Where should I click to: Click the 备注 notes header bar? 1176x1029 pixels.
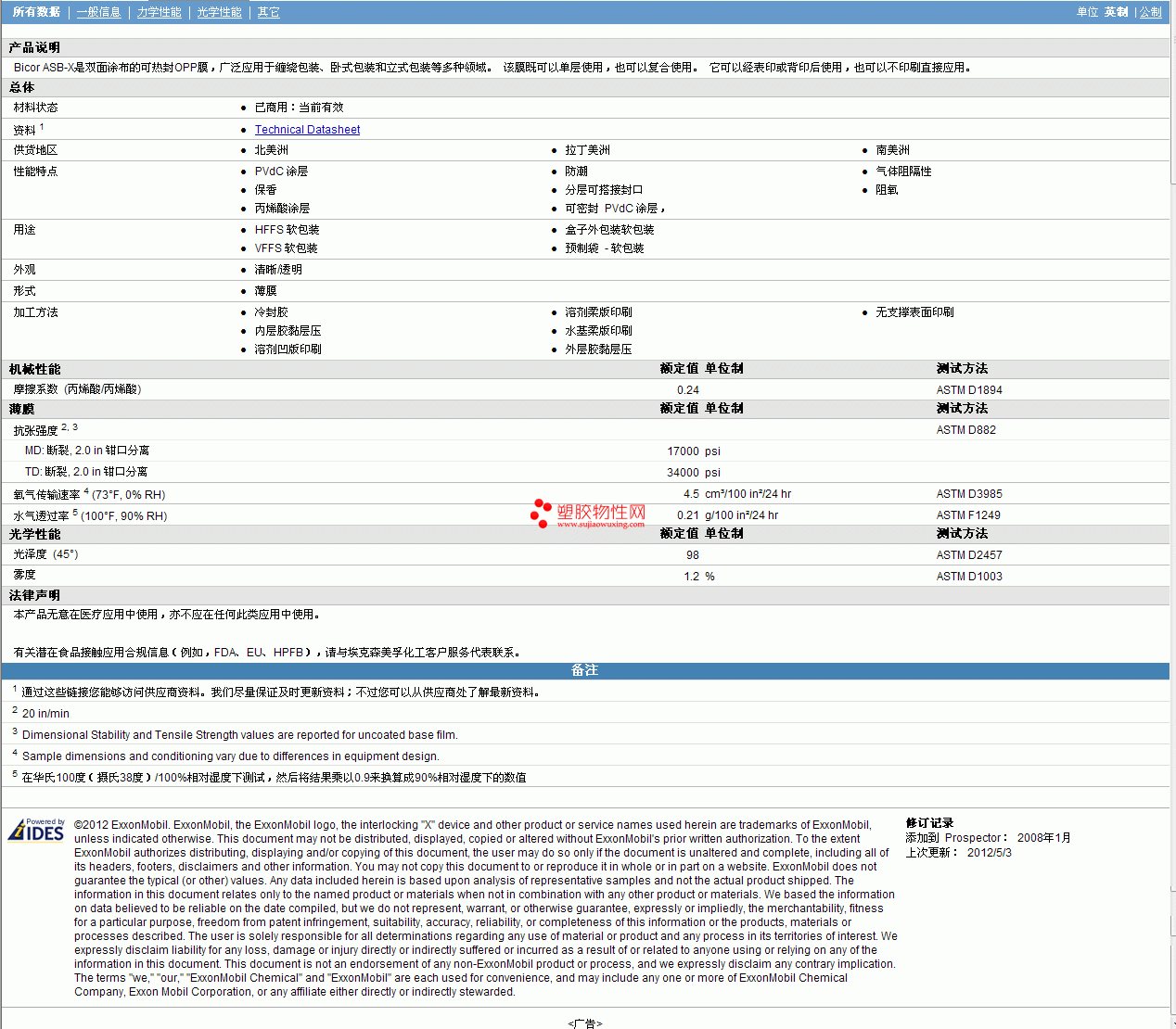[x=584, y=670]
